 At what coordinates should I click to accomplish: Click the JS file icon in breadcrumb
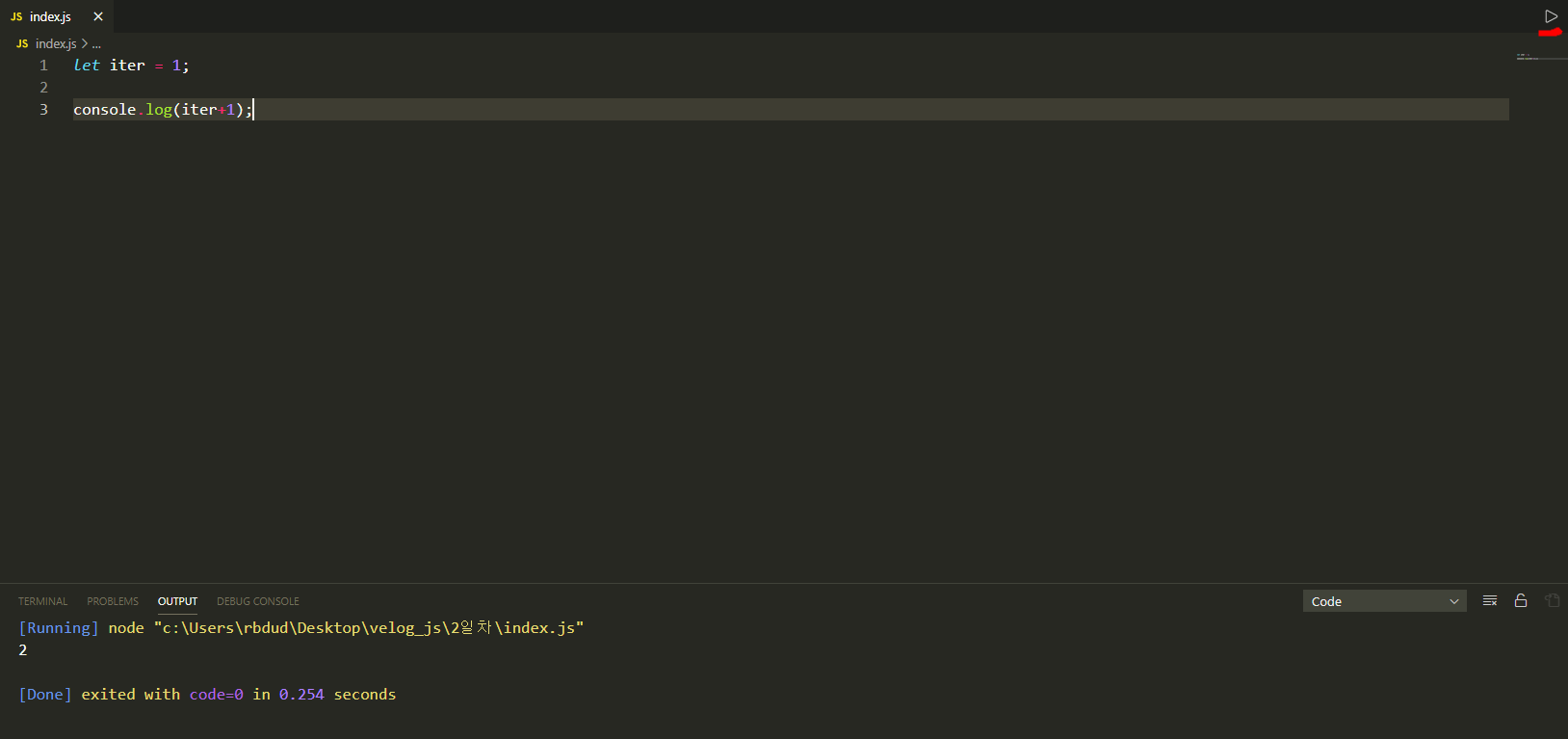click(x=22, y=43)
